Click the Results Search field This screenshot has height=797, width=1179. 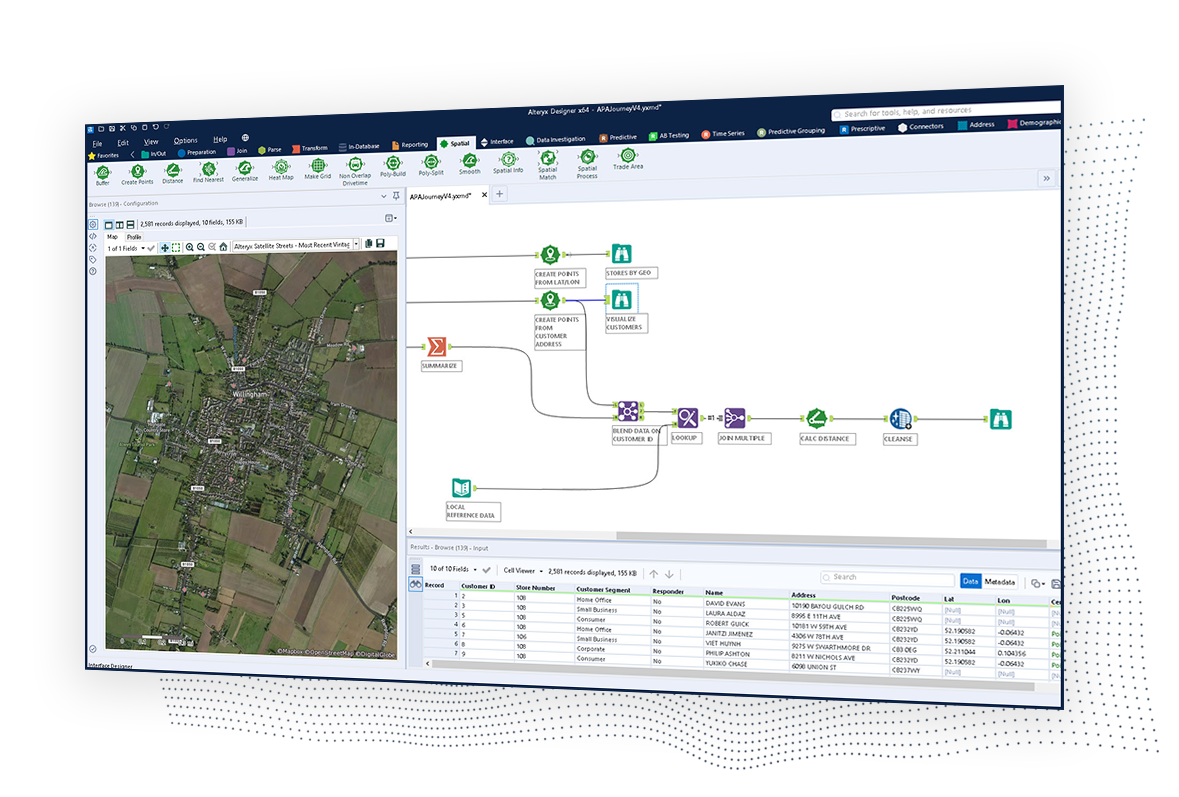click(887, 577)
